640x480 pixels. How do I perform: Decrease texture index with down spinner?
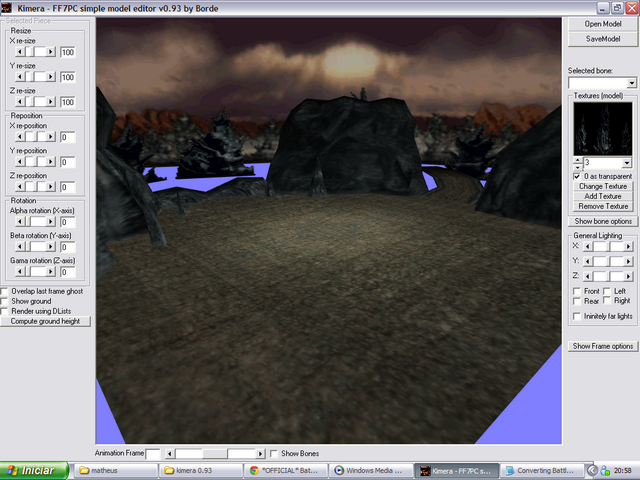click(578, 167)
